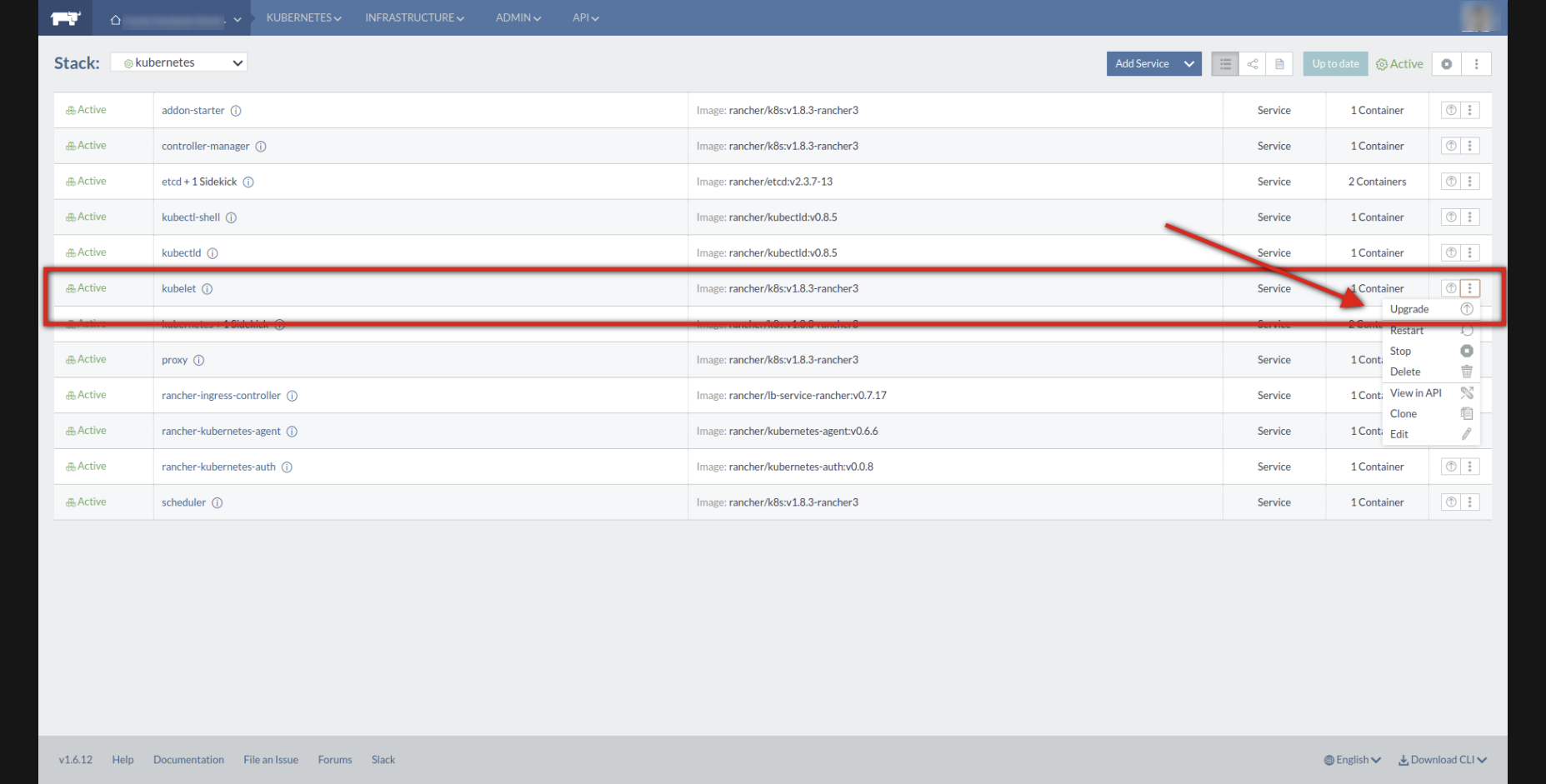Open the kubernetes stack selector dropdown
The width and height of the screenshot is (1546, 784).
(178, 62)
